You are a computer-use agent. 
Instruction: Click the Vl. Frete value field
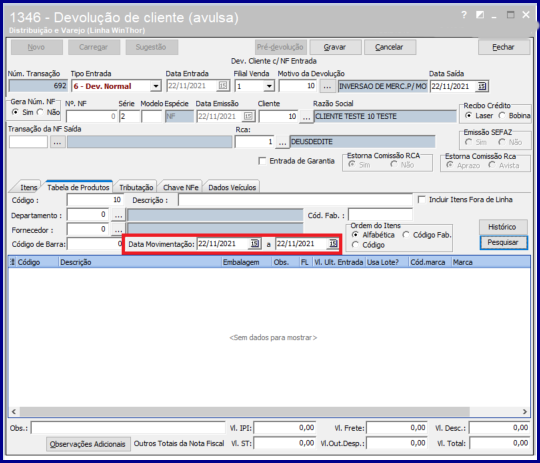[x=397, y=428]
